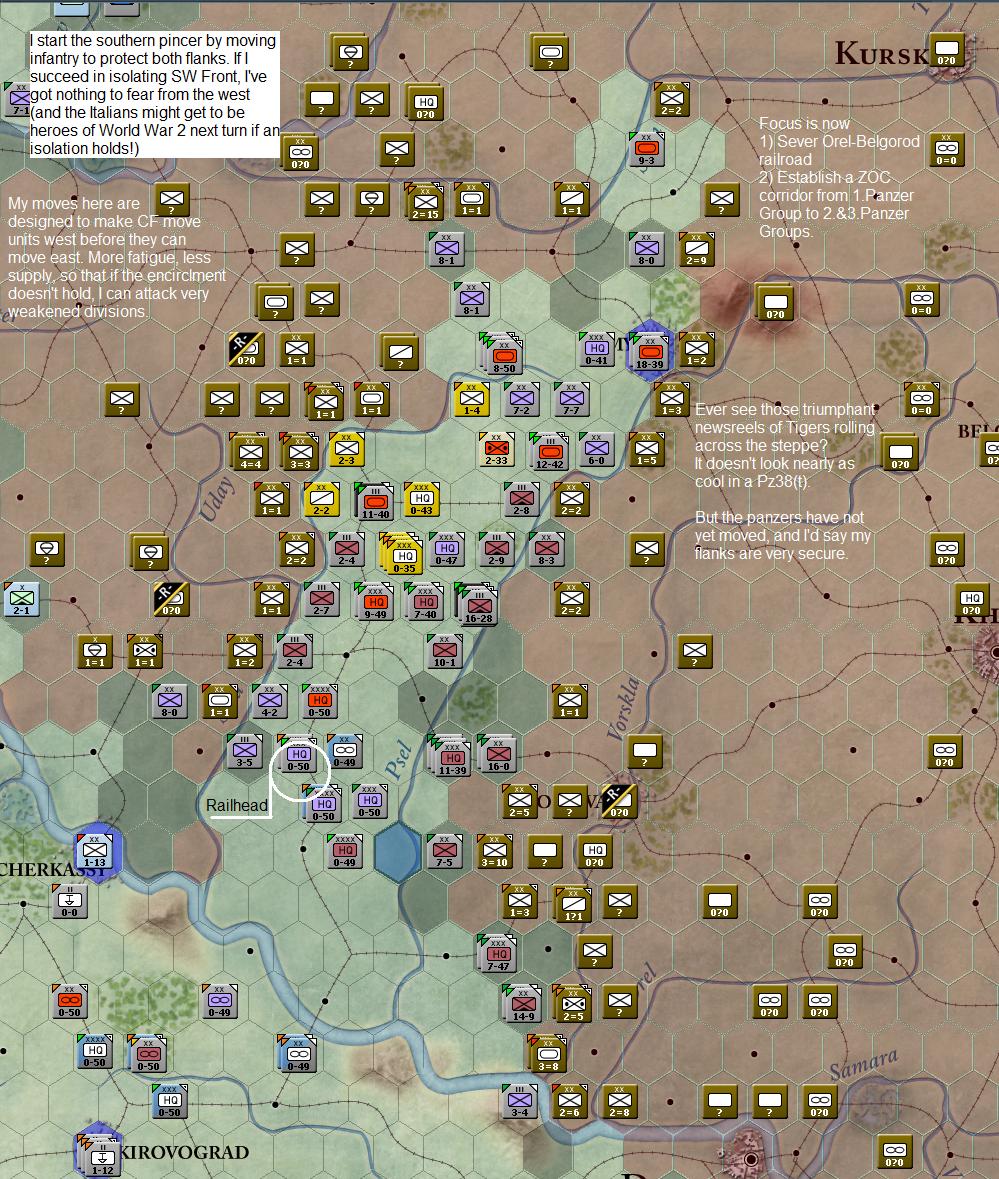Click the 0-41 corps HQ counter
Image resolution: width=999 pixels, height=1179 pixels.
[597, 350]
